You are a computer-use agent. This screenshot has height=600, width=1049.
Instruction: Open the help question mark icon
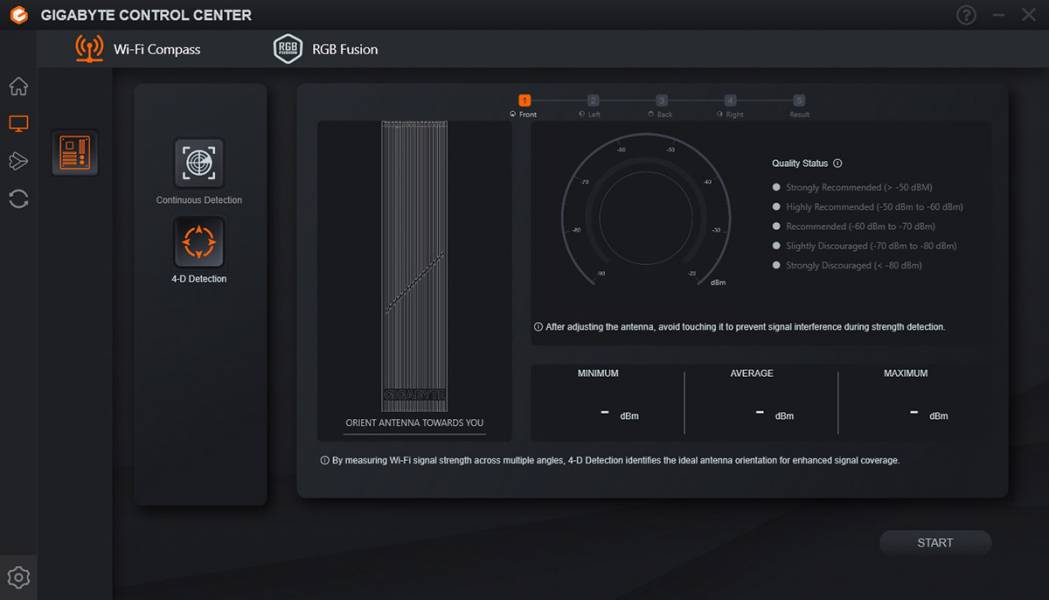(966, 15)
